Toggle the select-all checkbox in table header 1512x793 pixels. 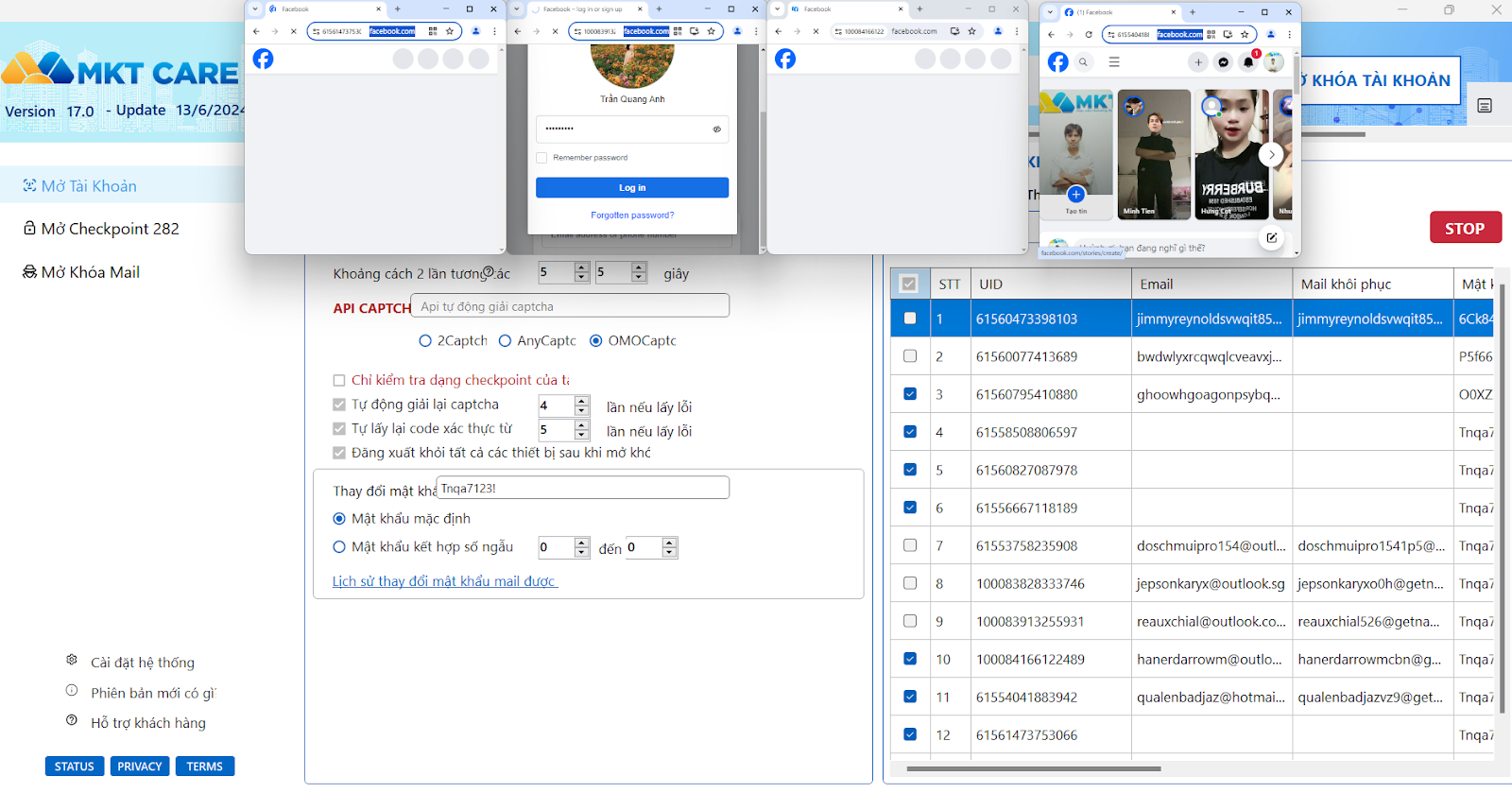point(909,283)
